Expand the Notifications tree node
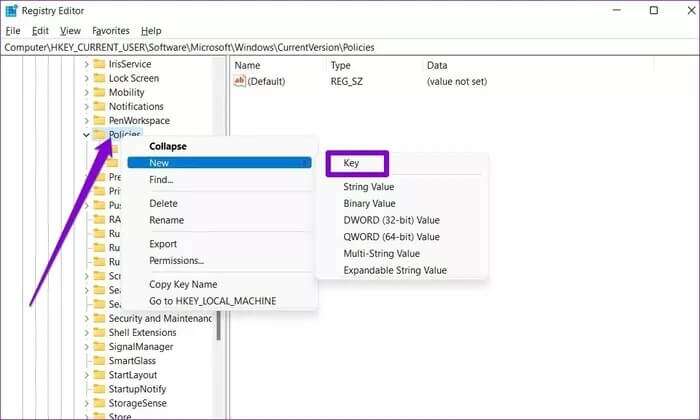This screenshot has width=700, height=420. pyautogui.click(x=86, y=106)
